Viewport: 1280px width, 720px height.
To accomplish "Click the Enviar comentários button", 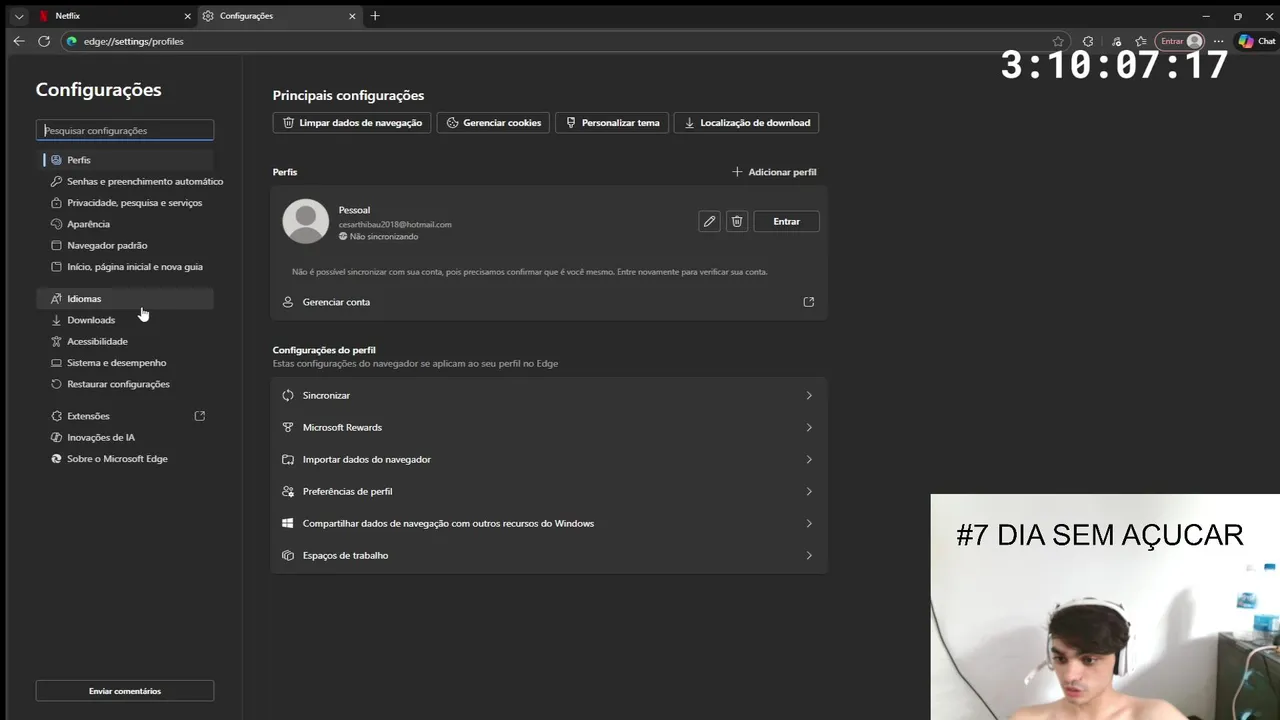I will 125,691.
